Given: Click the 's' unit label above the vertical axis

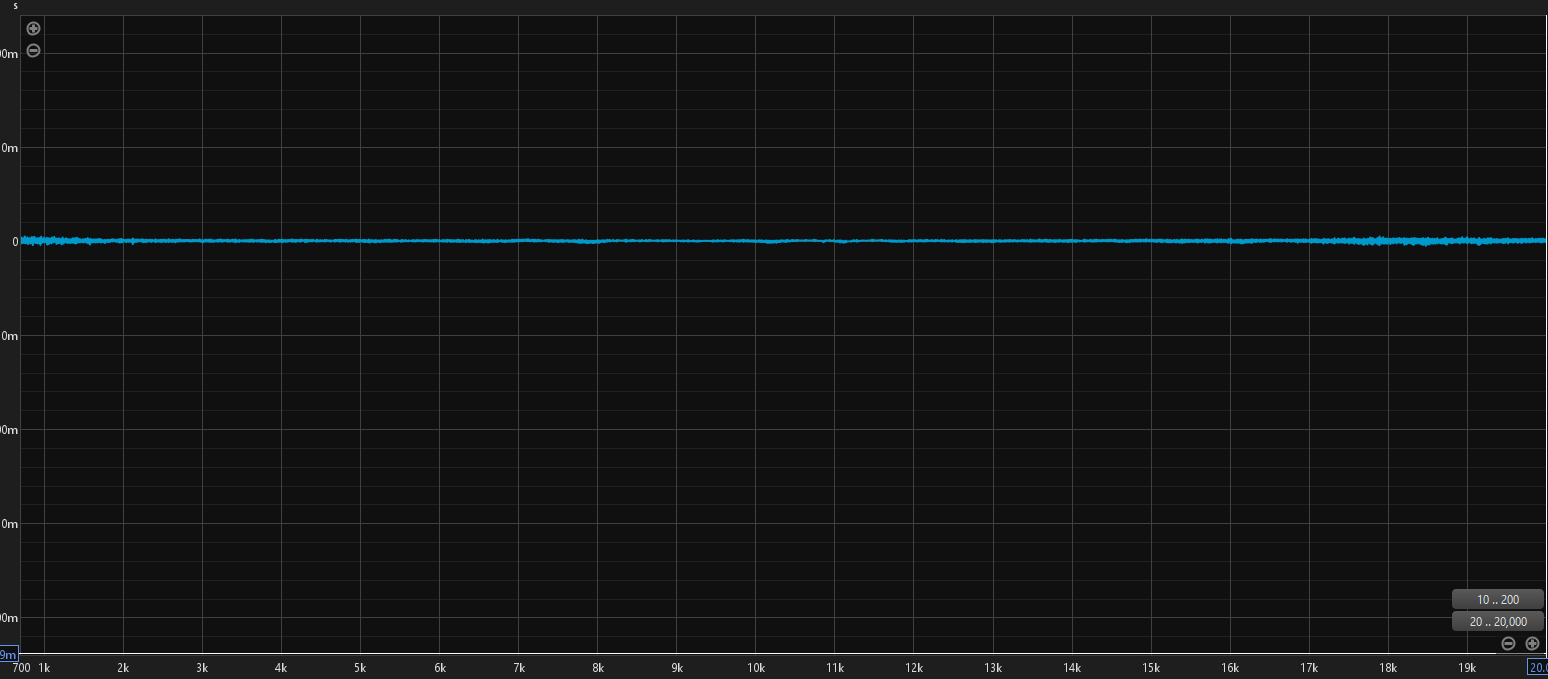Looking at the screenshot, I should [x=15, y=6].
